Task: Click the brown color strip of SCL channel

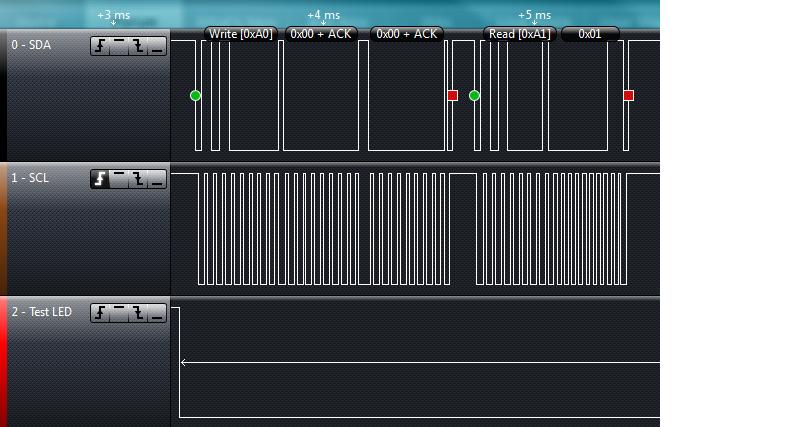Action: click(x=3, y=229)
